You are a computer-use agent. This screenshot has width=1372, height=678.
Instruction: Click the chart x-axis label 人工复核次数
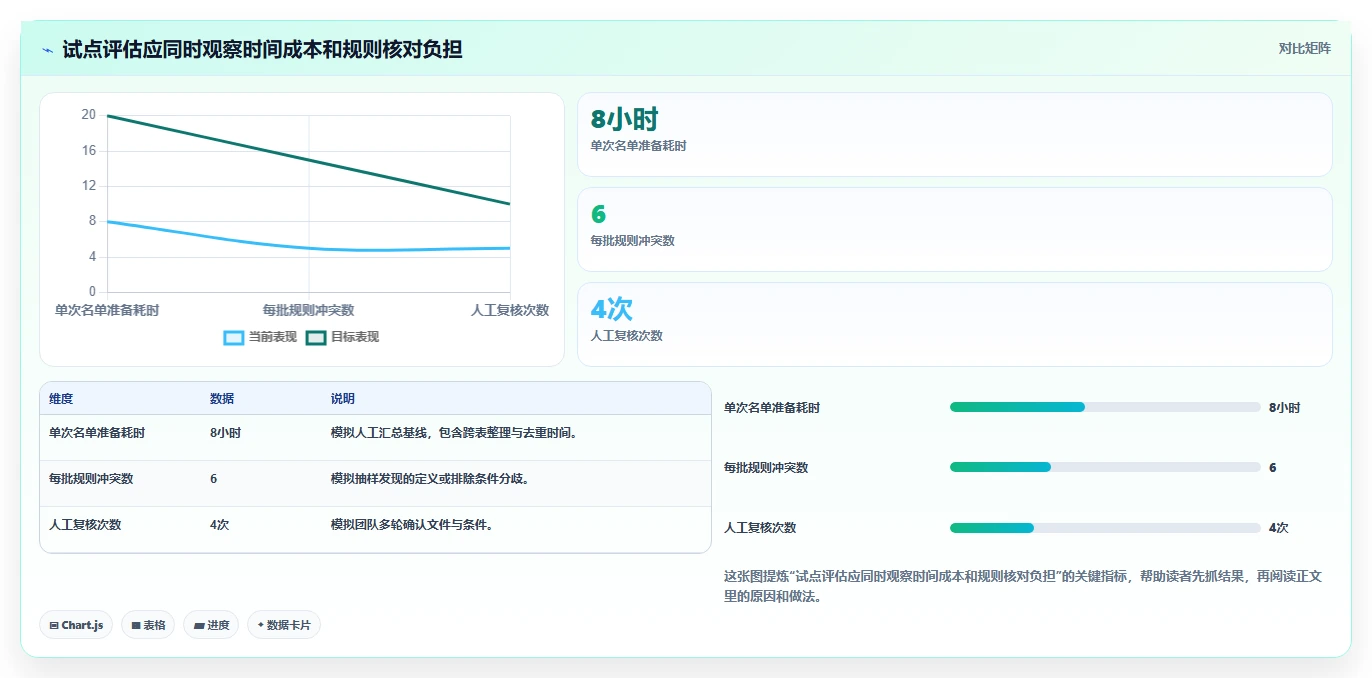510,311
